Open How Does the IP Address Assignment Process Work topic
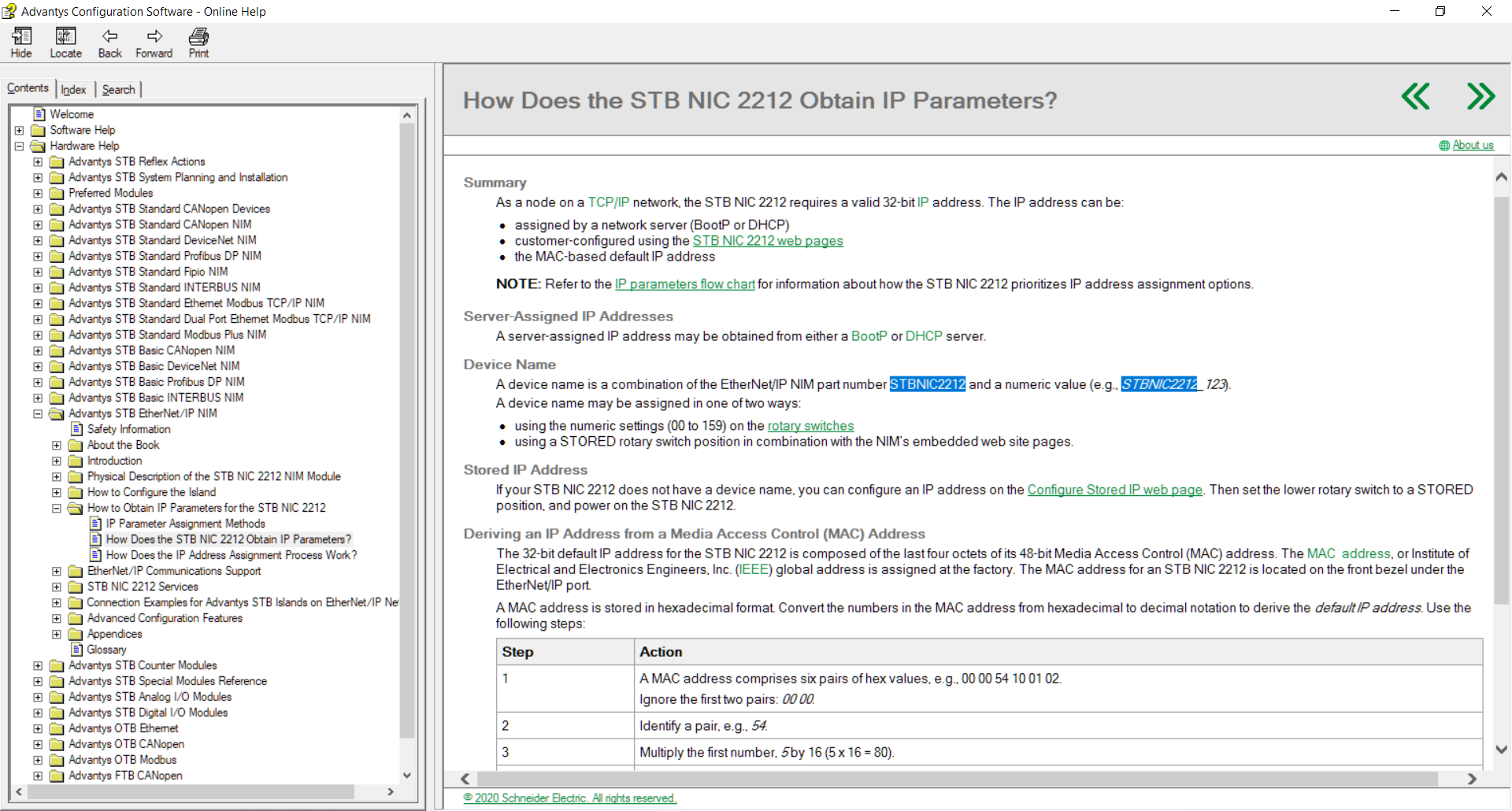The image size is (1512, 811). click(232, 555)
